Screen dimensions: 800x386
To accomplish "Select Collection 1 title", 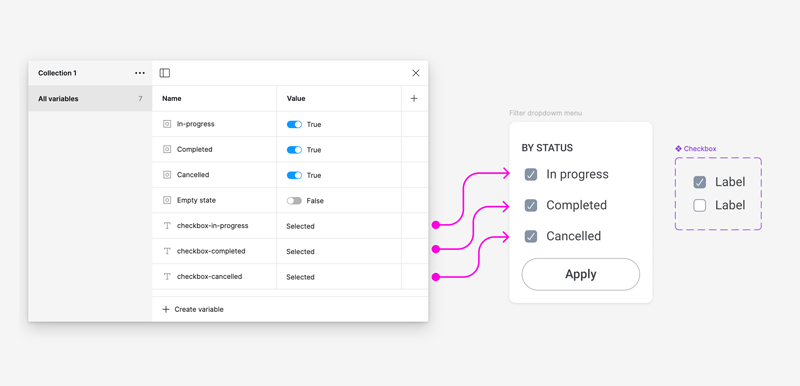I will (x=57, y=73).
